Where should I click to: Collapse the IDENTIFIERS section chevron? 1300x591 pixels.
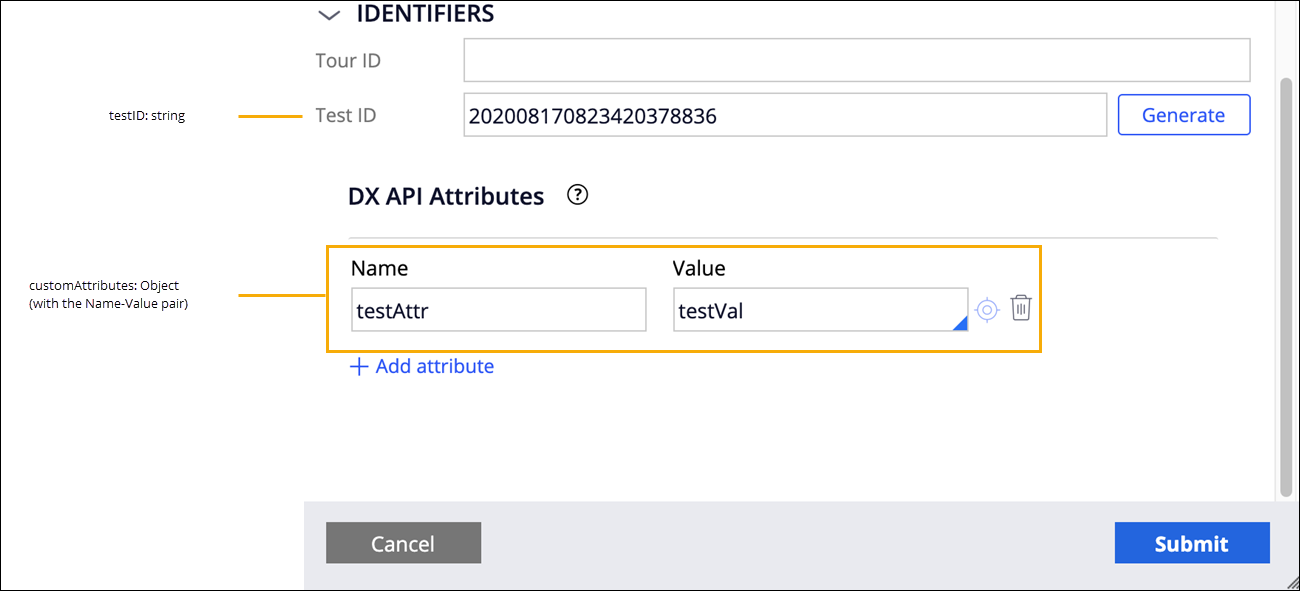pos(328,14)
